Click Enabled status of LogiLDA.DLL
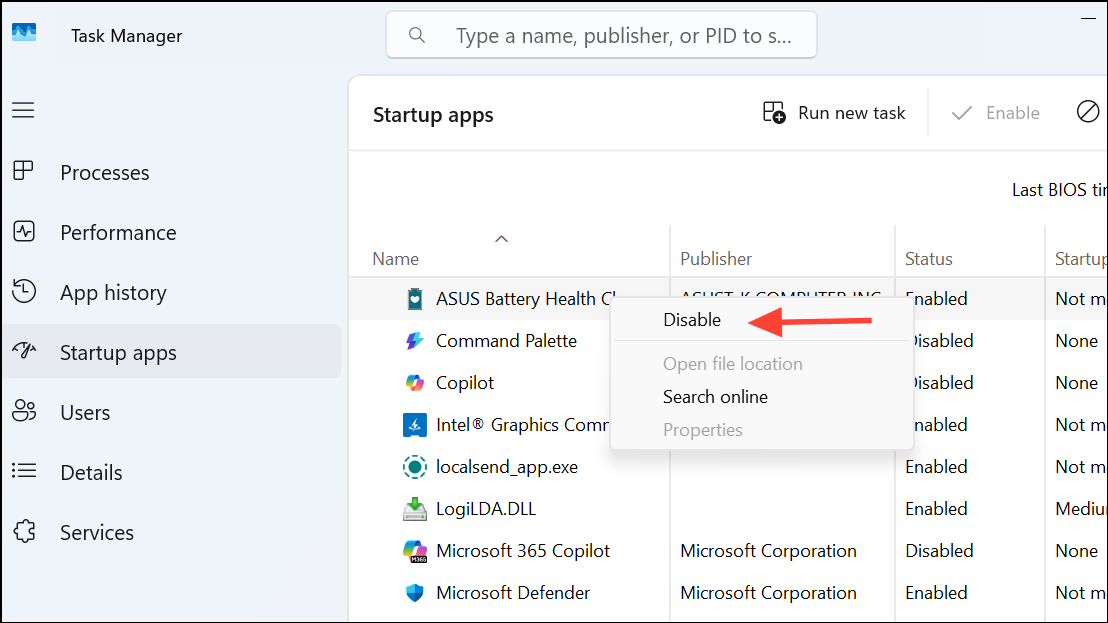 (x=936, y=509)
